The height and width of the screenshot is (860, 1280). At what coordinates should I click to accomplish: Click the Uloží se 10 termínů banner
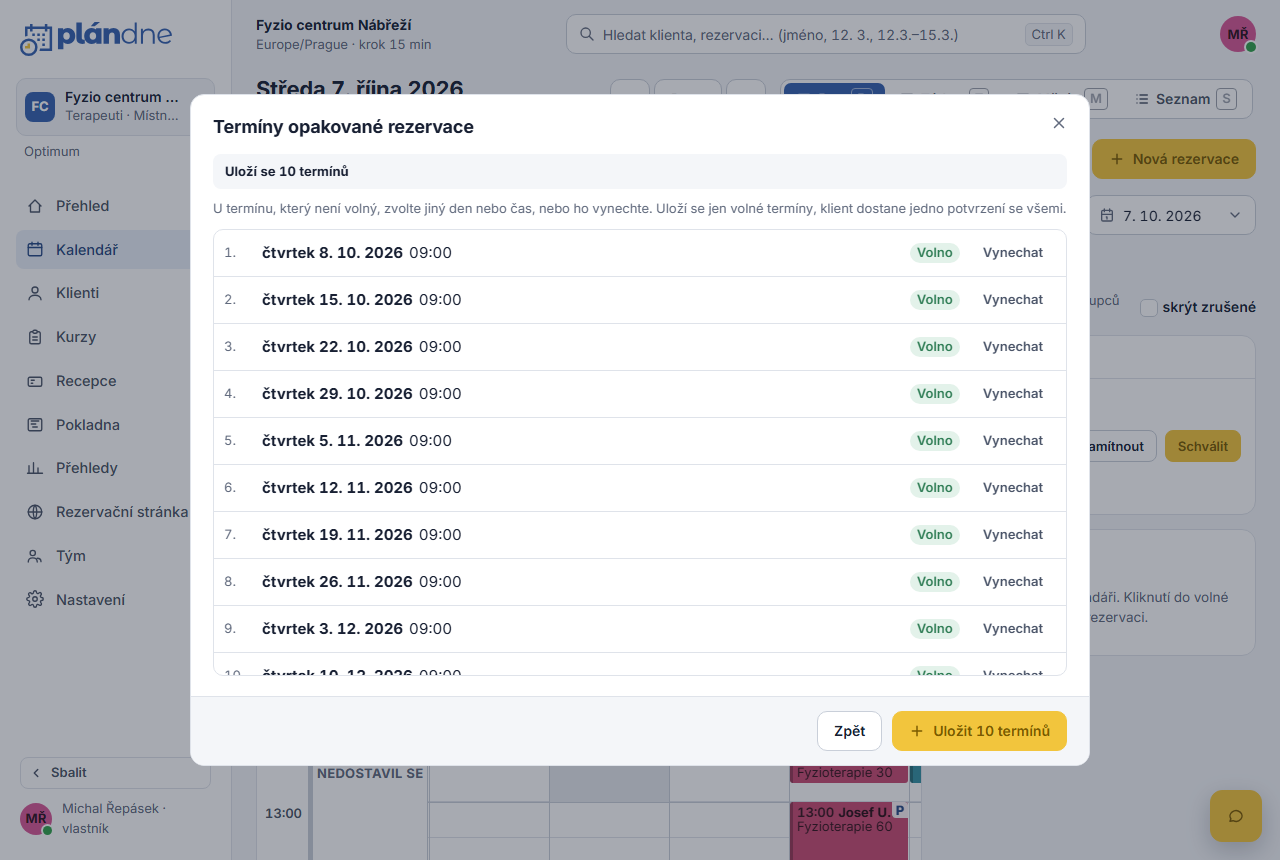click(640, 172)
